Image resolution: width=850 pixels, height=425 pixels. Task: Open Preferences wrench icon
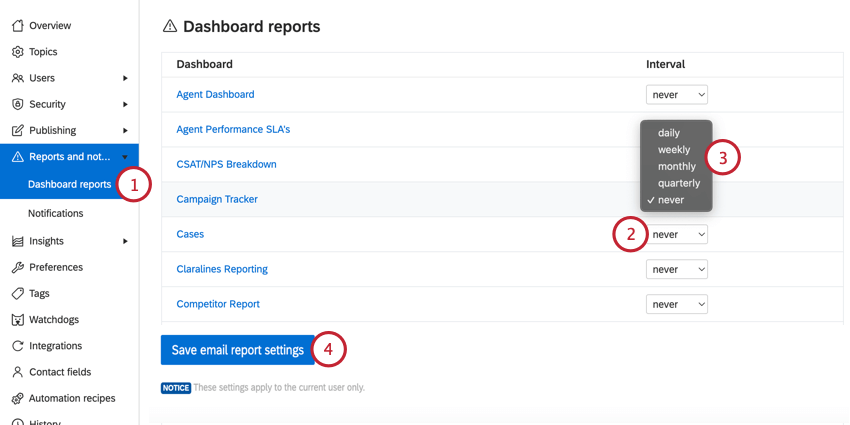[x=18, y=267]
